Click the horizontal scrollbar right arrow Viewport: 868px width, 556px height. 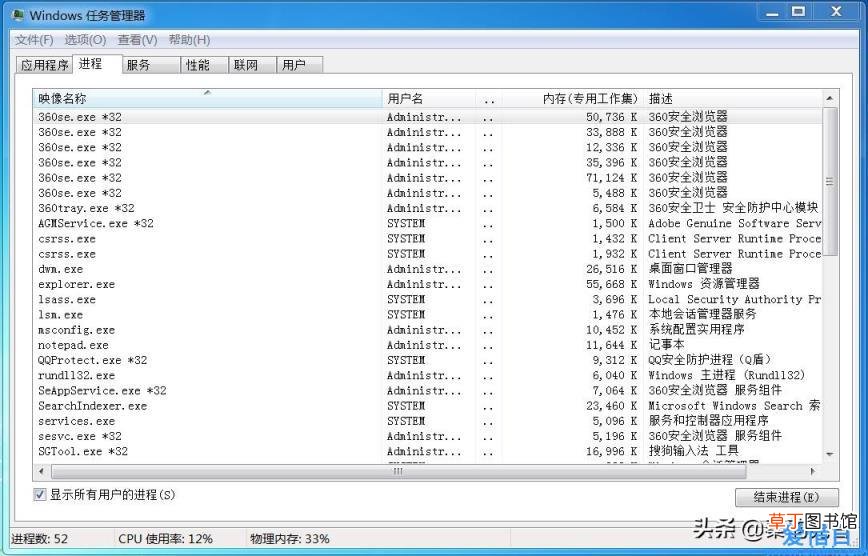click(813, 471)
